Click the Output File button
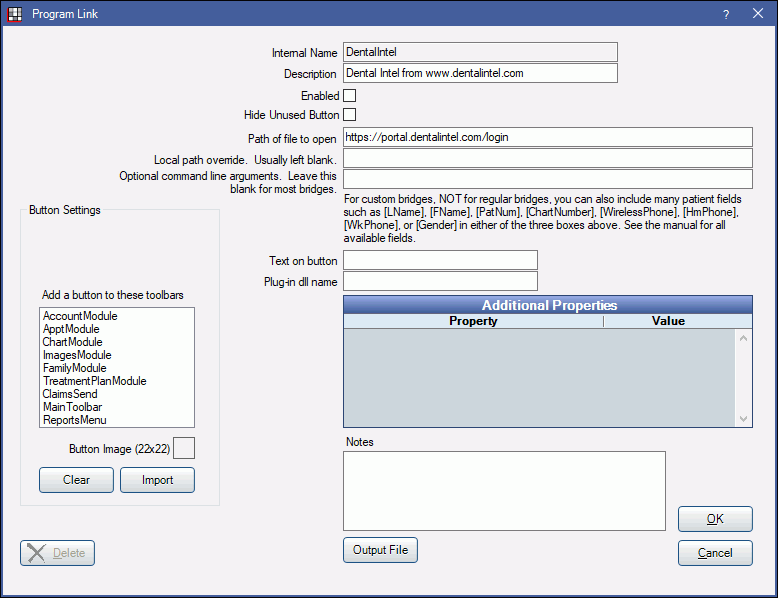 coord(380,550)
